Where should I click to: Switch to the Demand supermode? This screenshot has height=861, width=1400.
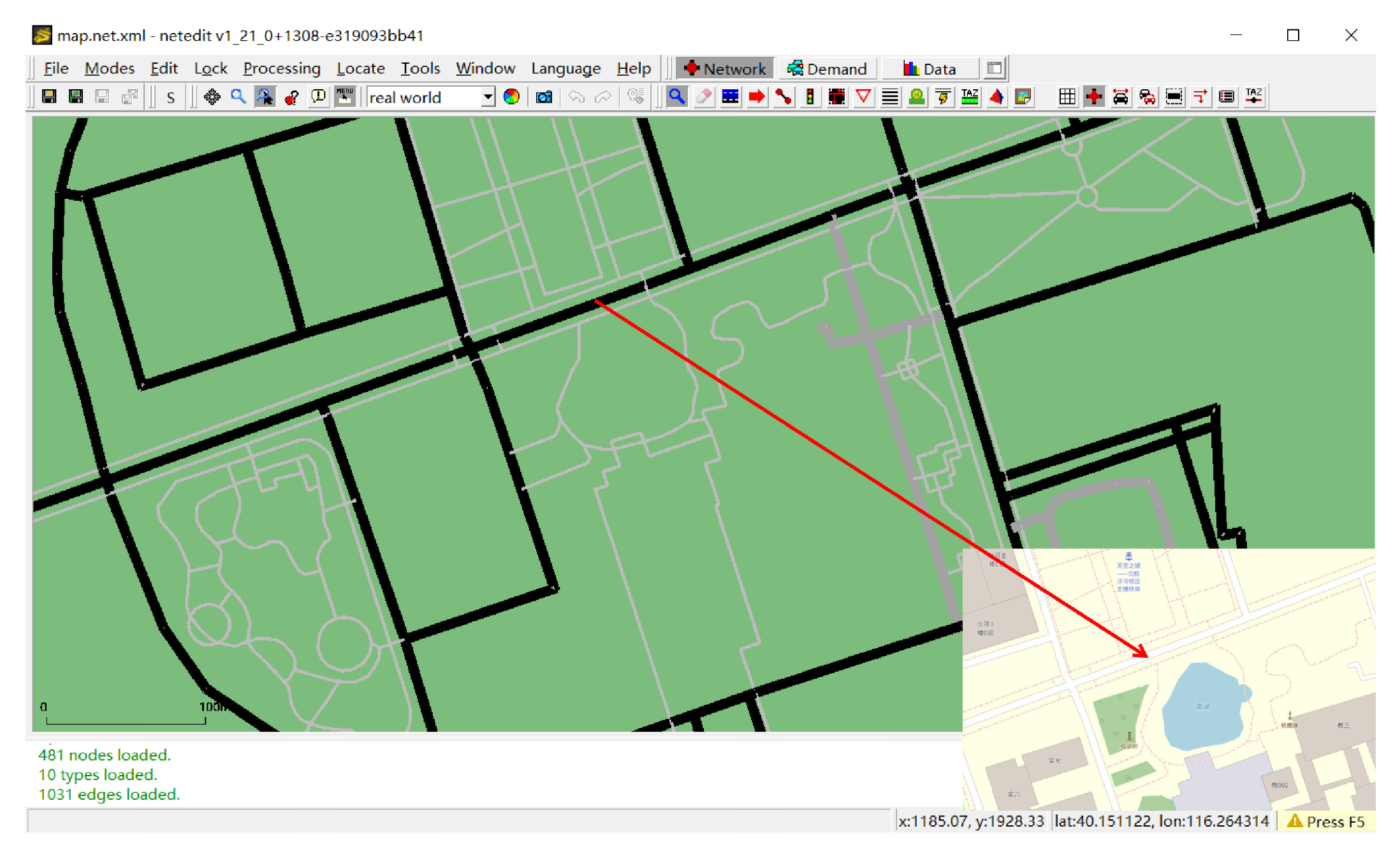pyautogui.click(x=827, y=68)
